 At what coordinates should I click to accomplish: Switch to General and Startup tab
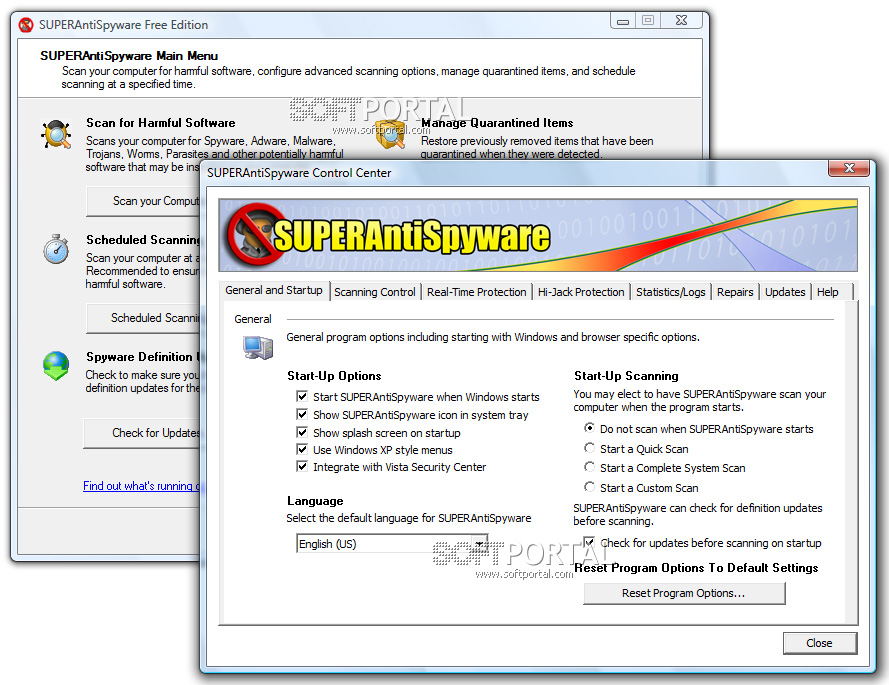click(x=274, y=290)
